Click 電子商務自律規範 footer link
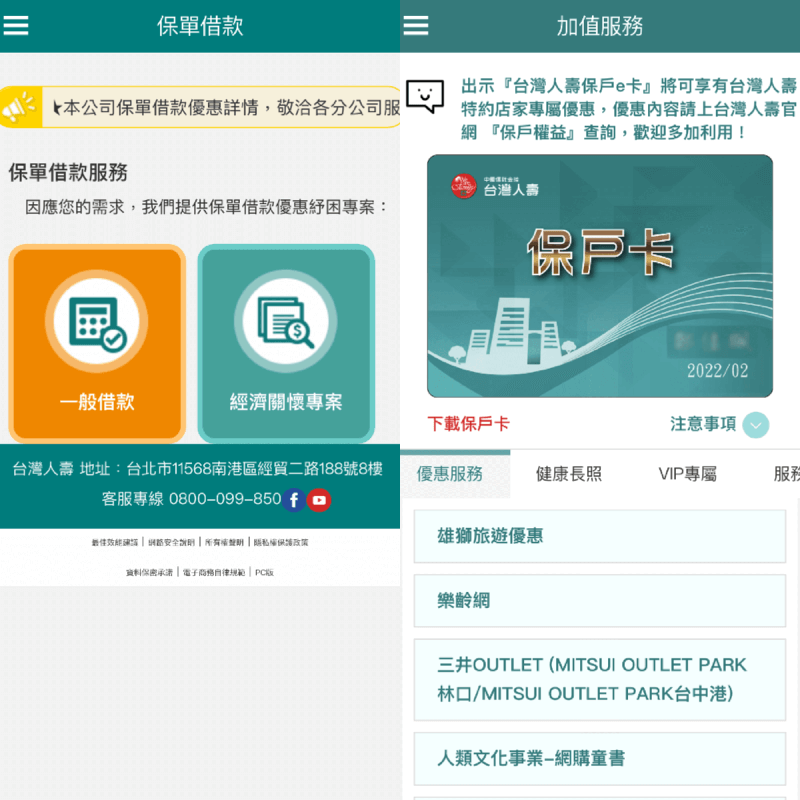The image size is (800, 800). (214, 572)
